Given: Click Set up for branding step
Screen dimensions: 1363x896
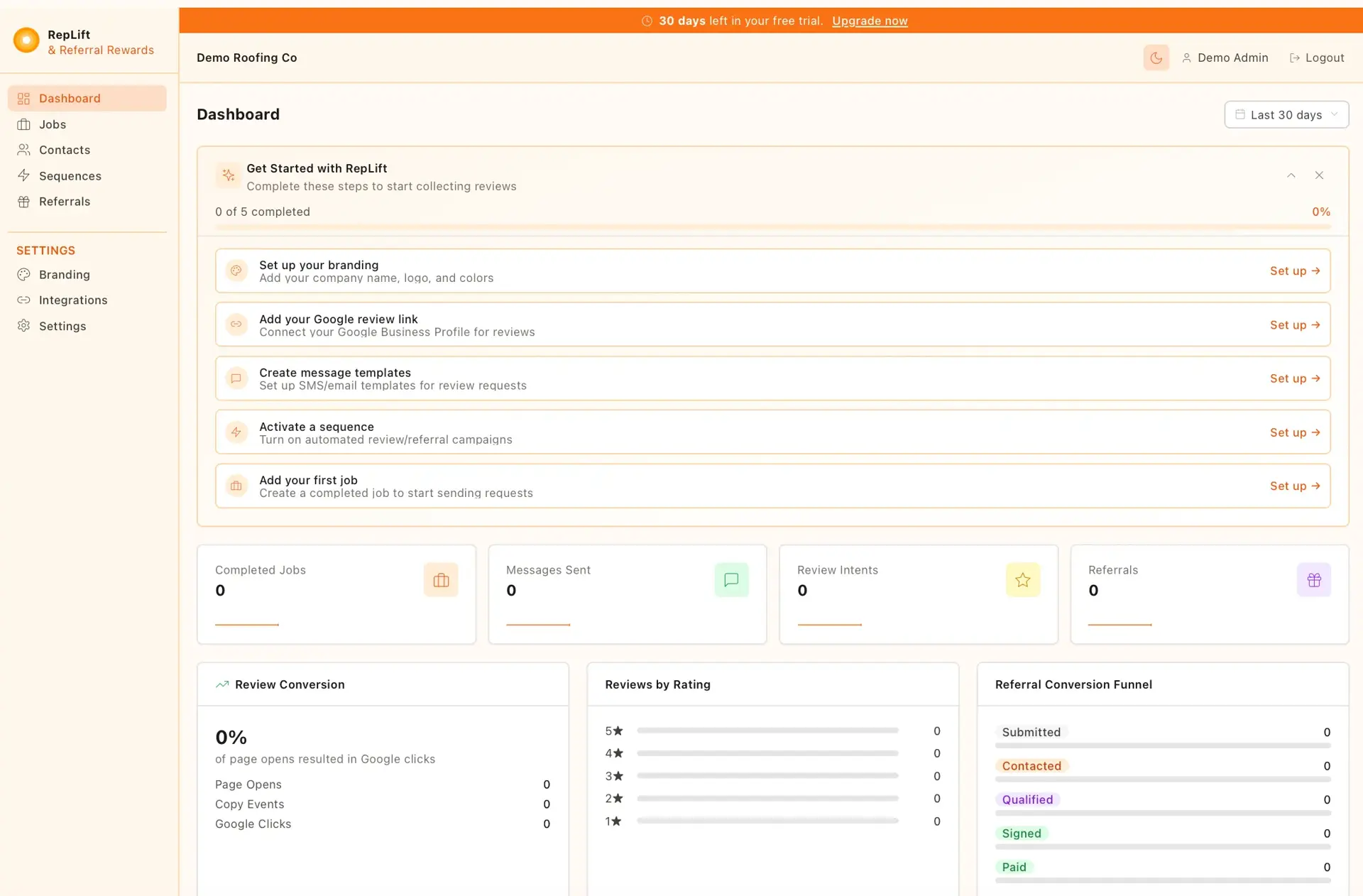Looking at the screenshot, I should click(x=1295, y=271).
